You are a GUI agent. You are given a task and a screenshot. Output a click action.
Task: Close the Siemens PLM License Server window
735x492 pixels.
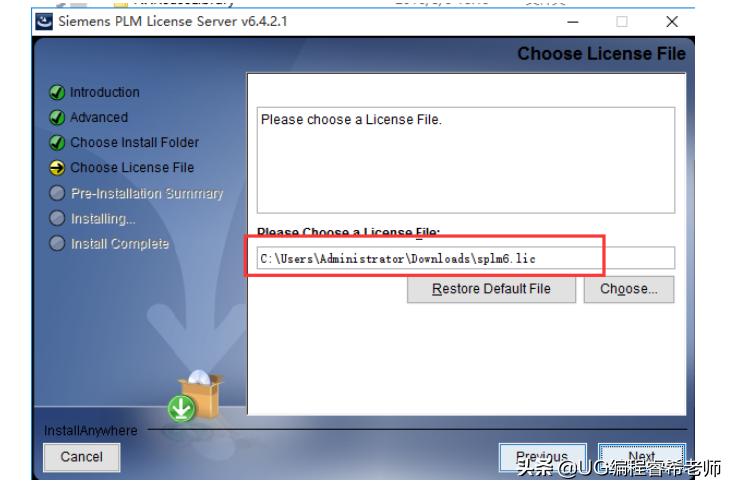point(672,22)
